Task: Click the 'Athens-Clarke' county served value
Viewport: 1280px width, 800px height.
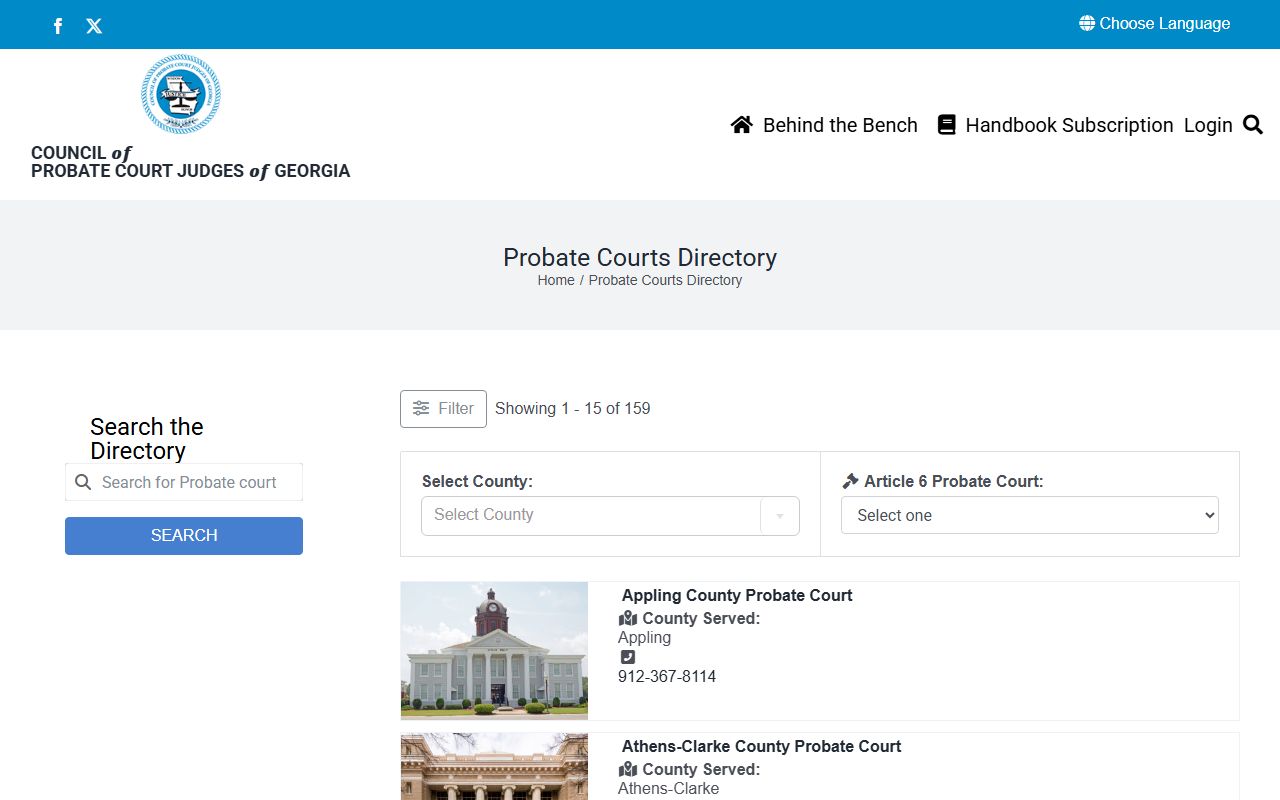Action: coord(669,788)
